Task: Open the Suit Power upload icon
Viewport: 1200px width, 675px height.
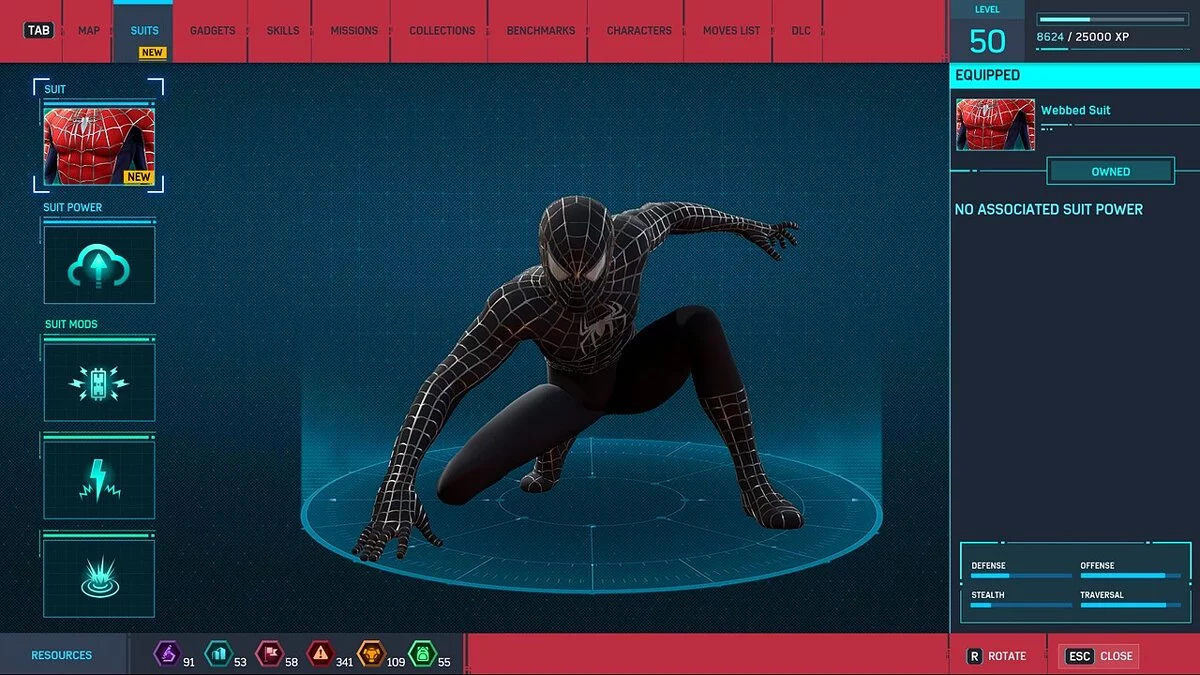Action: 98,263
